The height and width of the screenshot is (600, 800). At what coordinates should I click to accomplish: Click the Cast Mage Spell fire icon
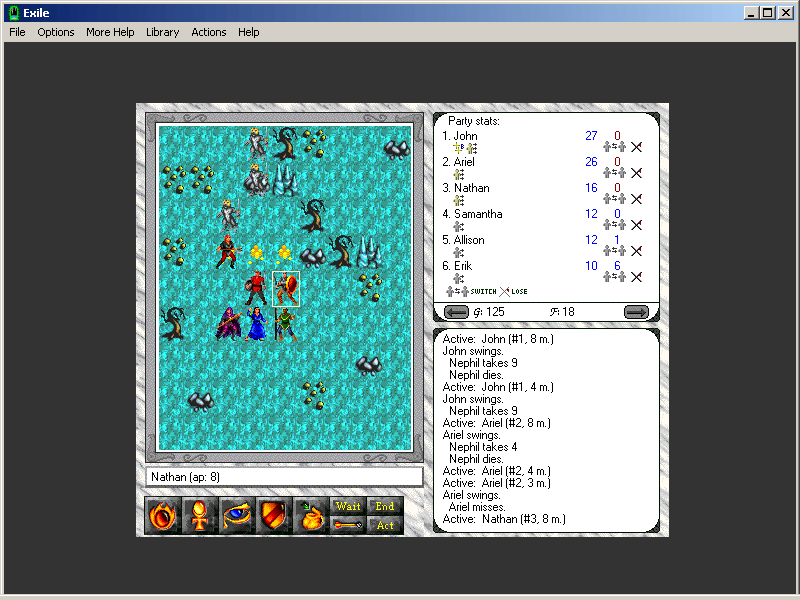point(163,515)
